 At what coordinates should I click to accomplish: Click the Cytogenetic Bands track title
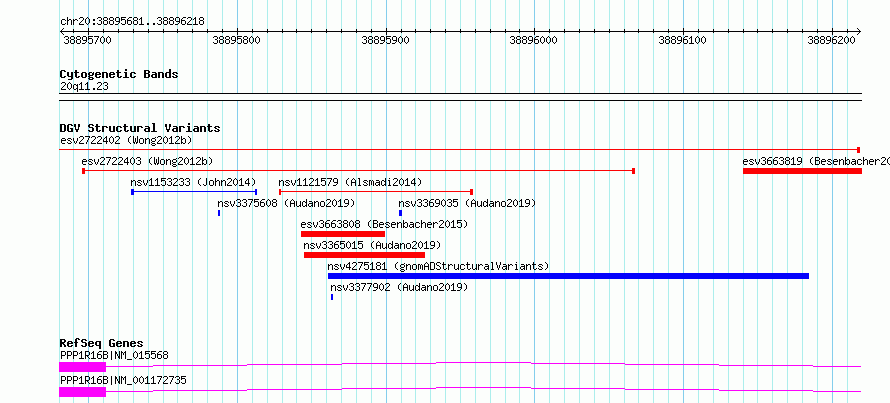coord(119,74)
